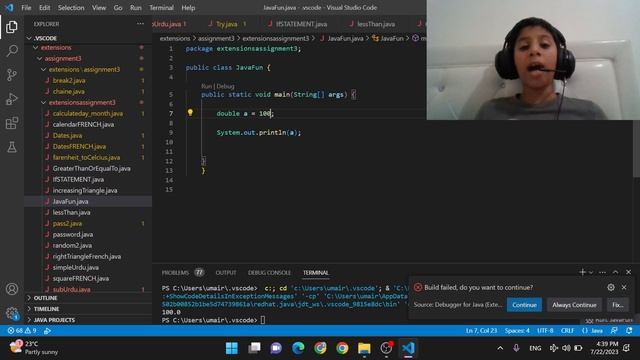Open notification settings gear in Build failed popup

(x=611, y=287)
